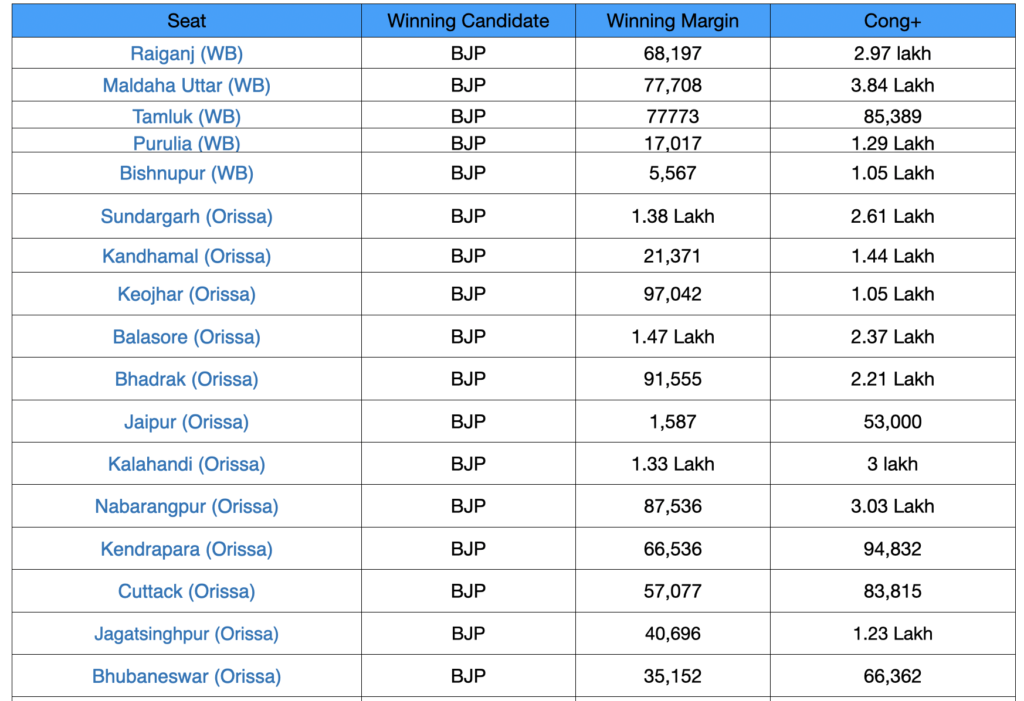
Task: Click the Sundargarh (Orissa) link
Action: pyautogui.click(x=187, y=216)
